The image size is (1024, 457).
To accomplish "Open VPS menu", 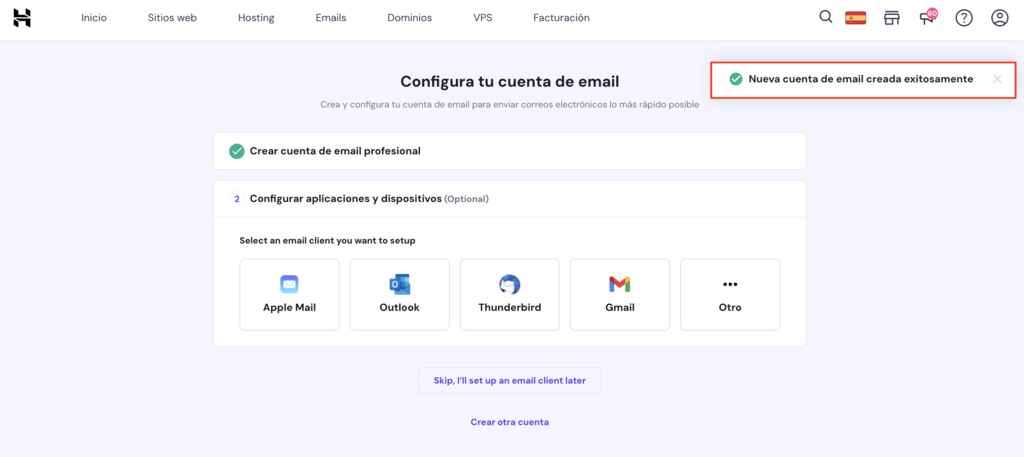I will point(483,18).
